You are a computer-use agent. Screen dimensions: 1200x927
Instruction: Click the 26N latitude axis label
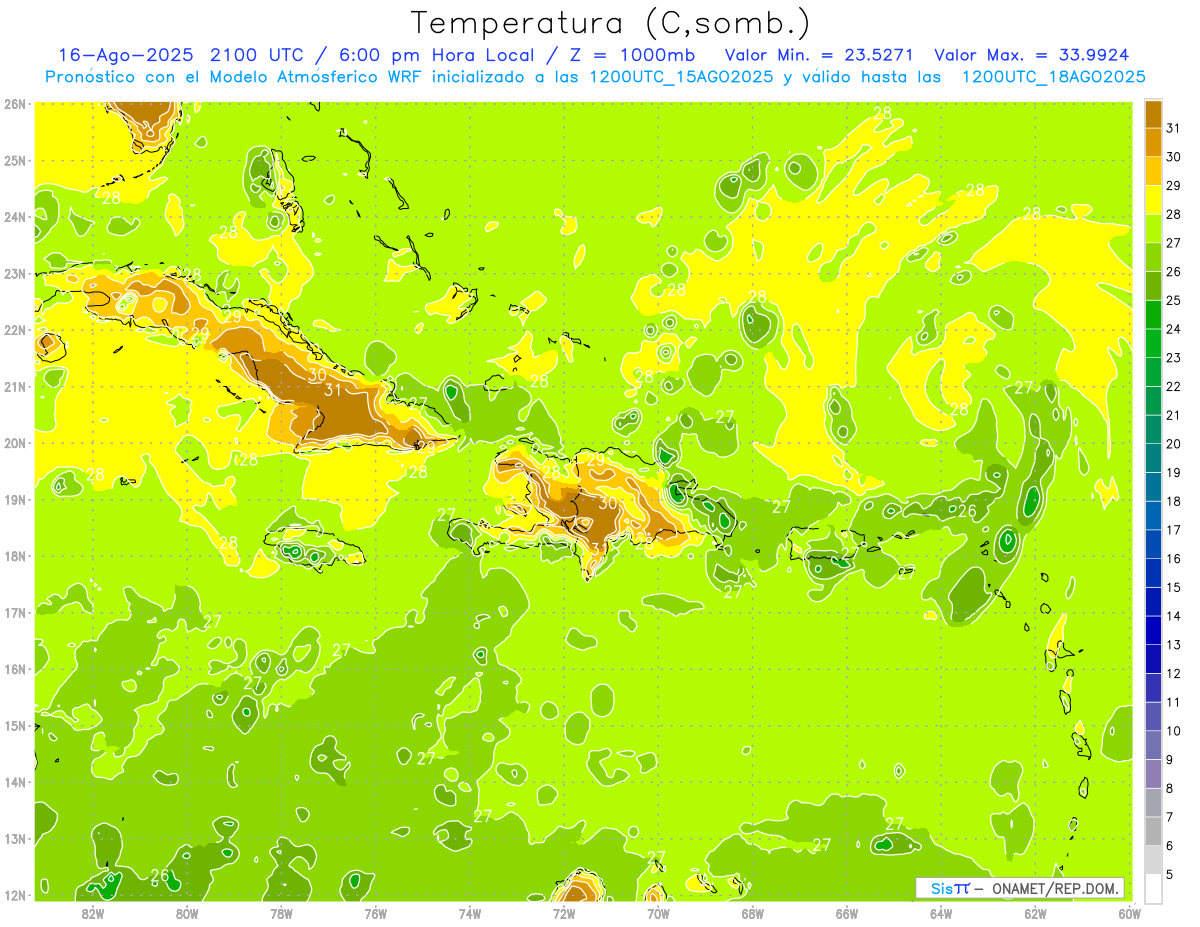coord(15,104)
